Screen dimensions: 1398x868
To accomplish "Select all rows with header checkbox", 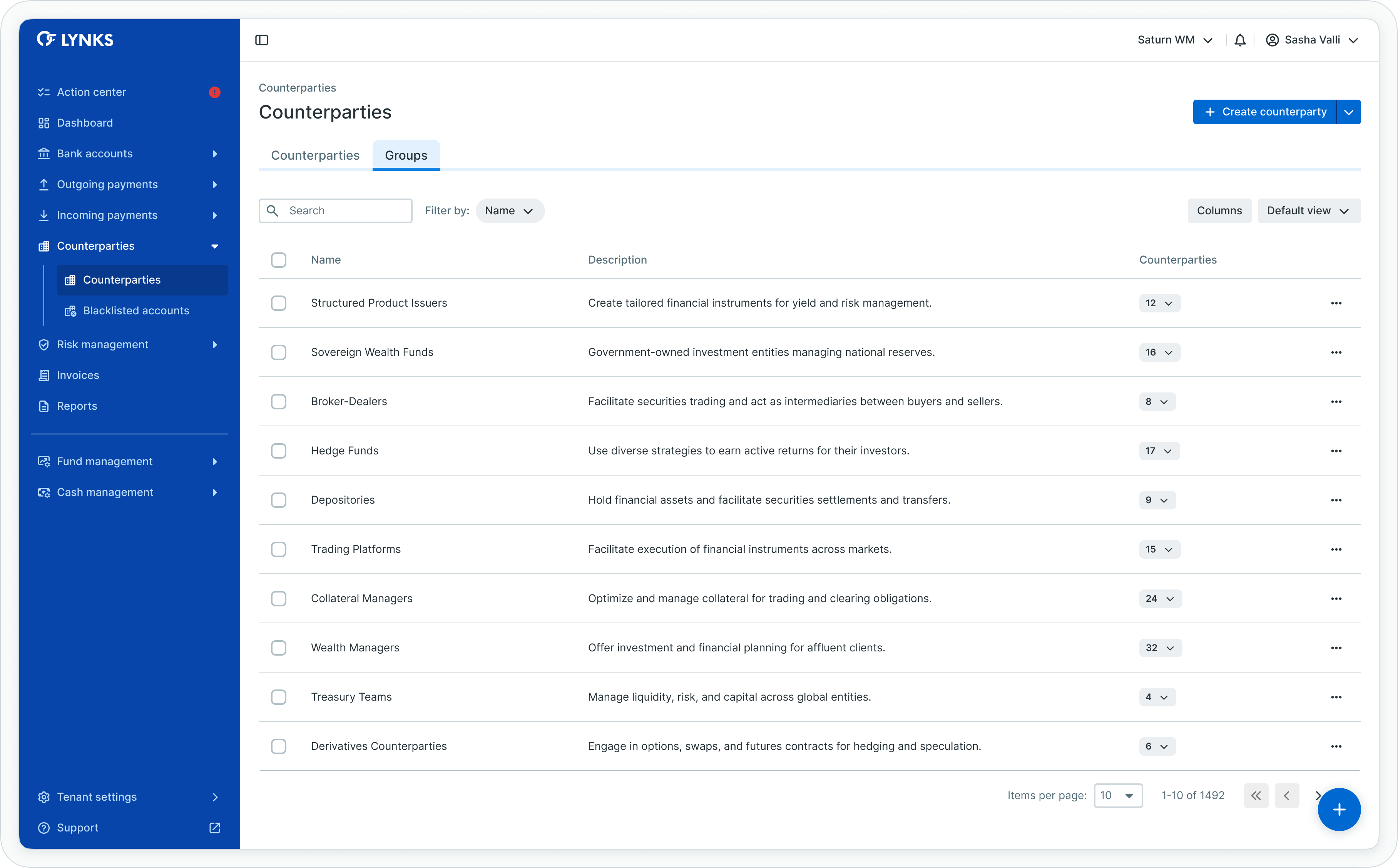I will 278,260.
